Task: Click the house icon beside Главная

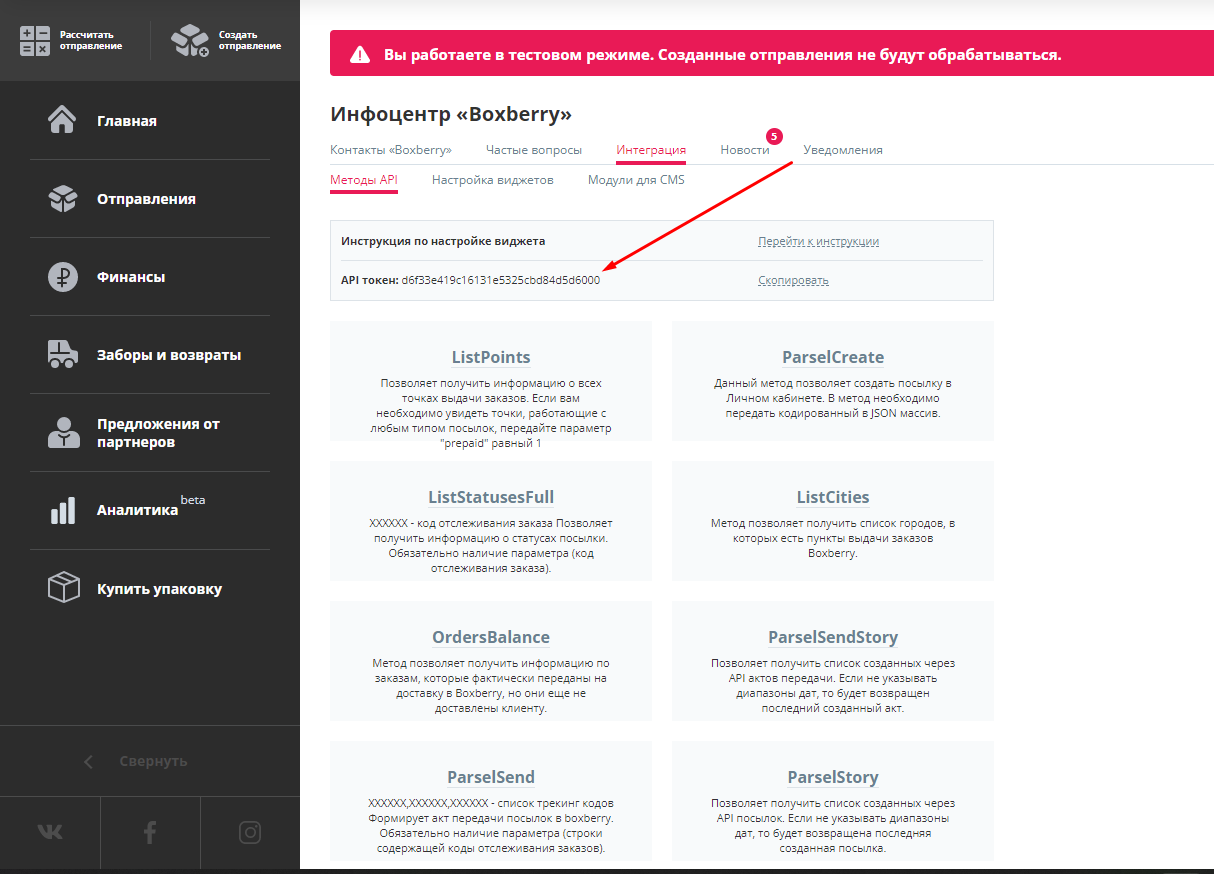Action: coord(63,121)
